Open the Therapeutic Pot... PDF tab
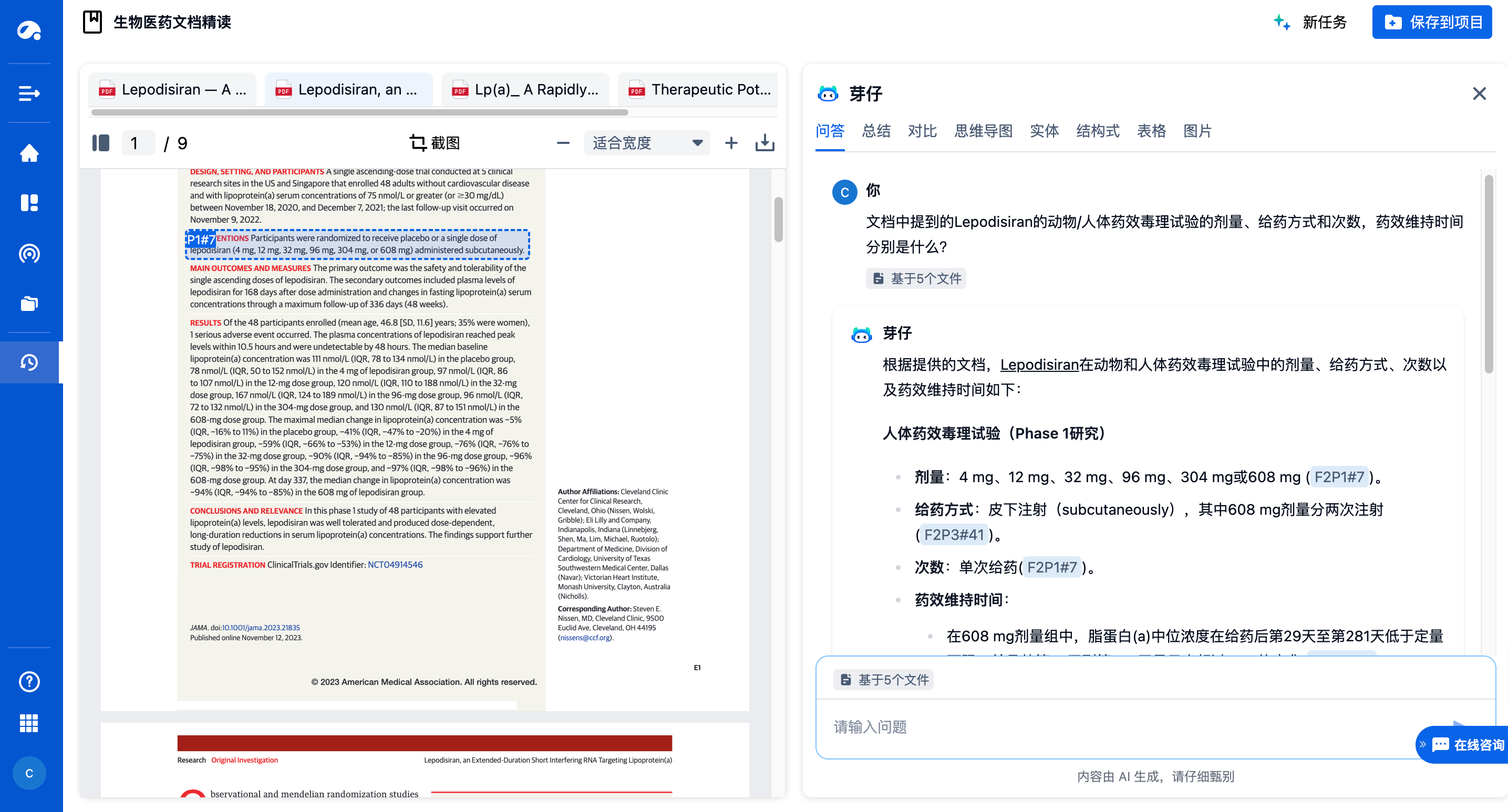 tap(699, 89)
